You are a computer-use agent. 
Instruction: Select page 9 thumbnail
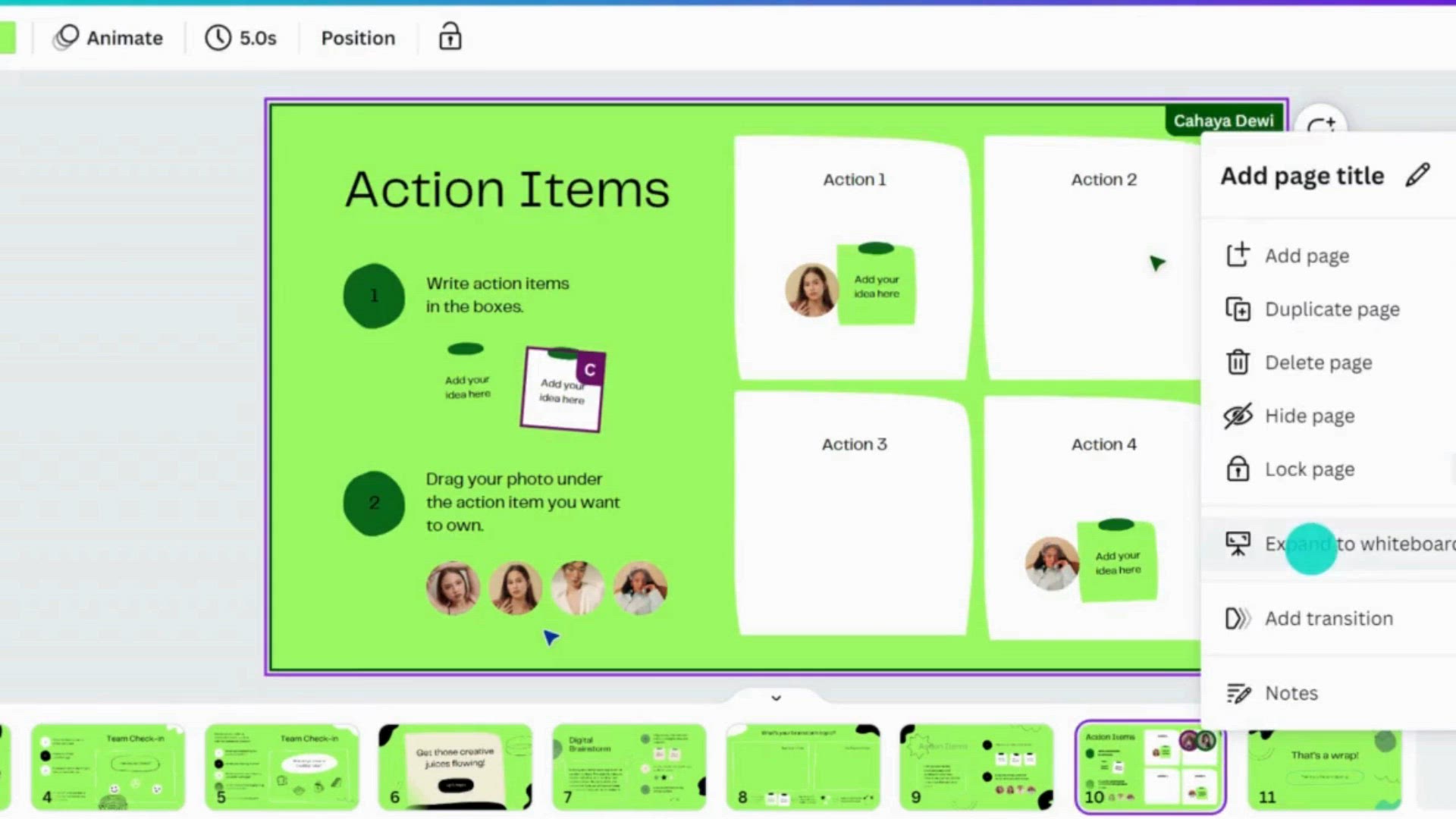(977, 767)
